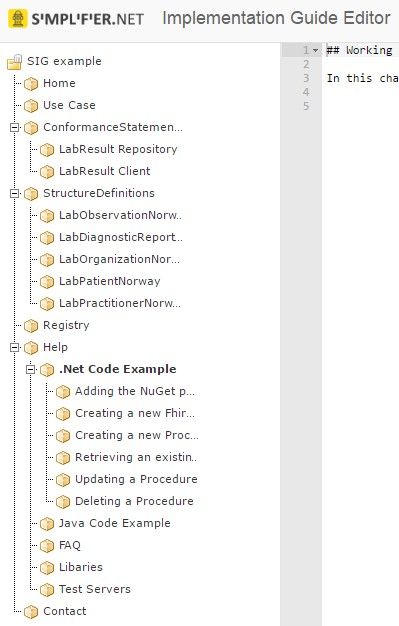Image resolution: width=399 pixels, height=626 pixels.
Task: Fold line 1 in the editor gutter
Action: pyautogui.click(x=316, y=51)
